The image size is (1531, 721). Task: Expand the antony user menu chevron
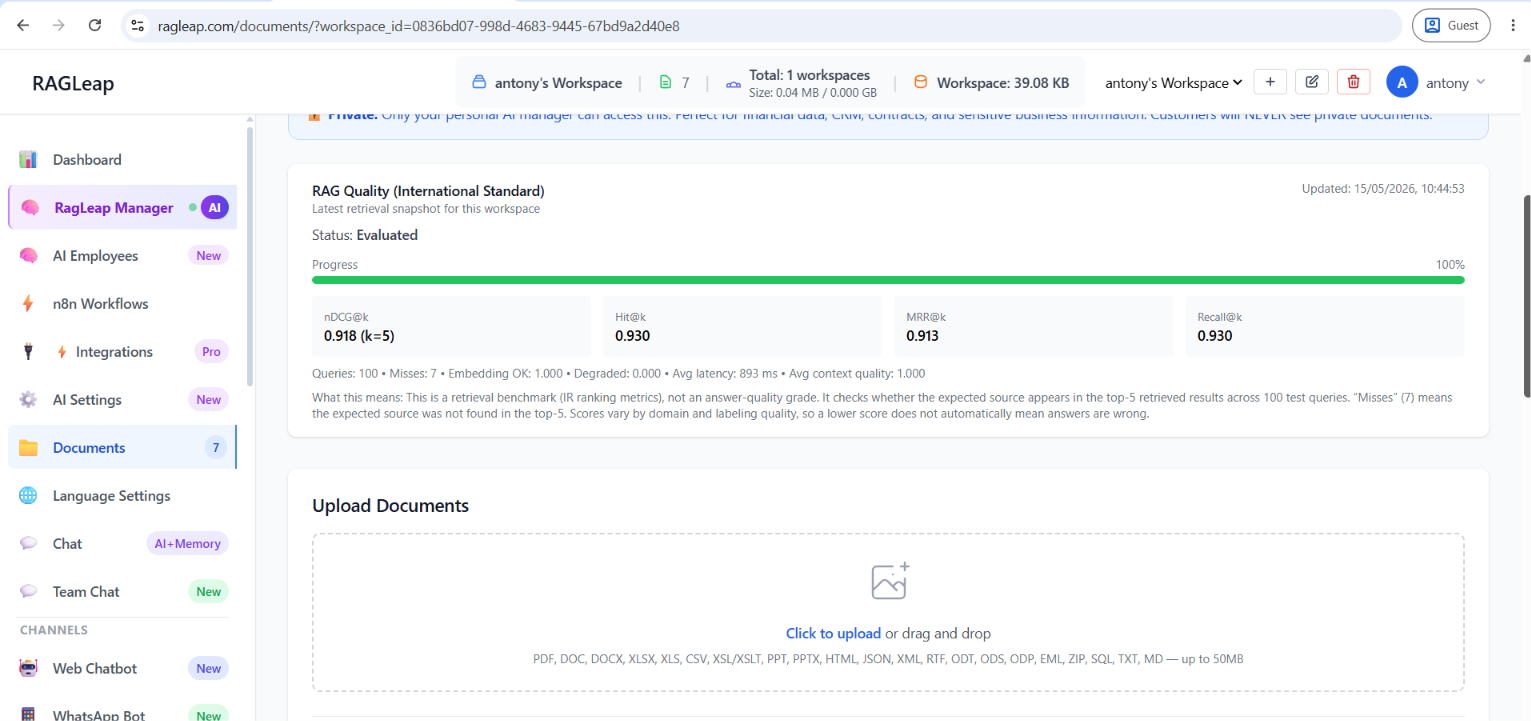click(1481, 82)
